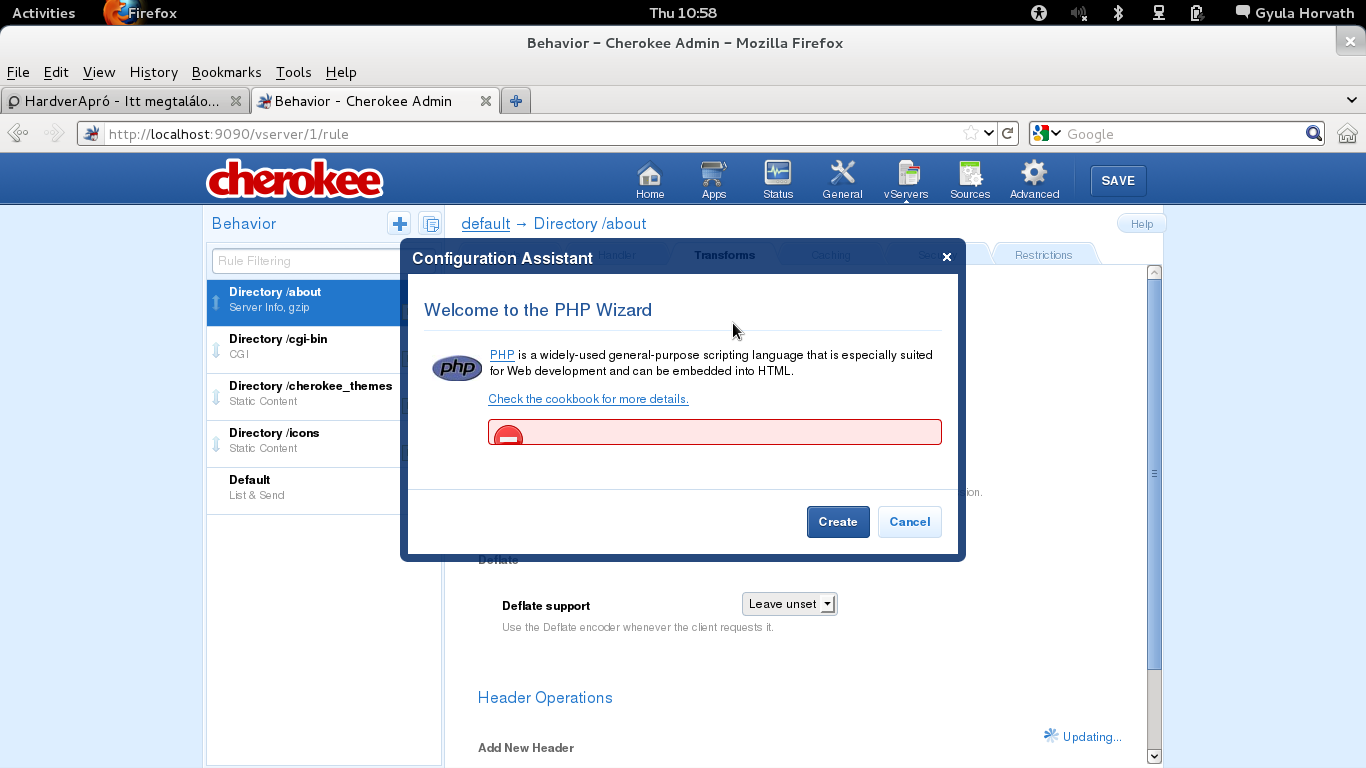This screenshot has width=1366, height=768.
Task: Select the Directory /cherokee_themes rule
Action: pyautogui.click(x=304, y=396)
